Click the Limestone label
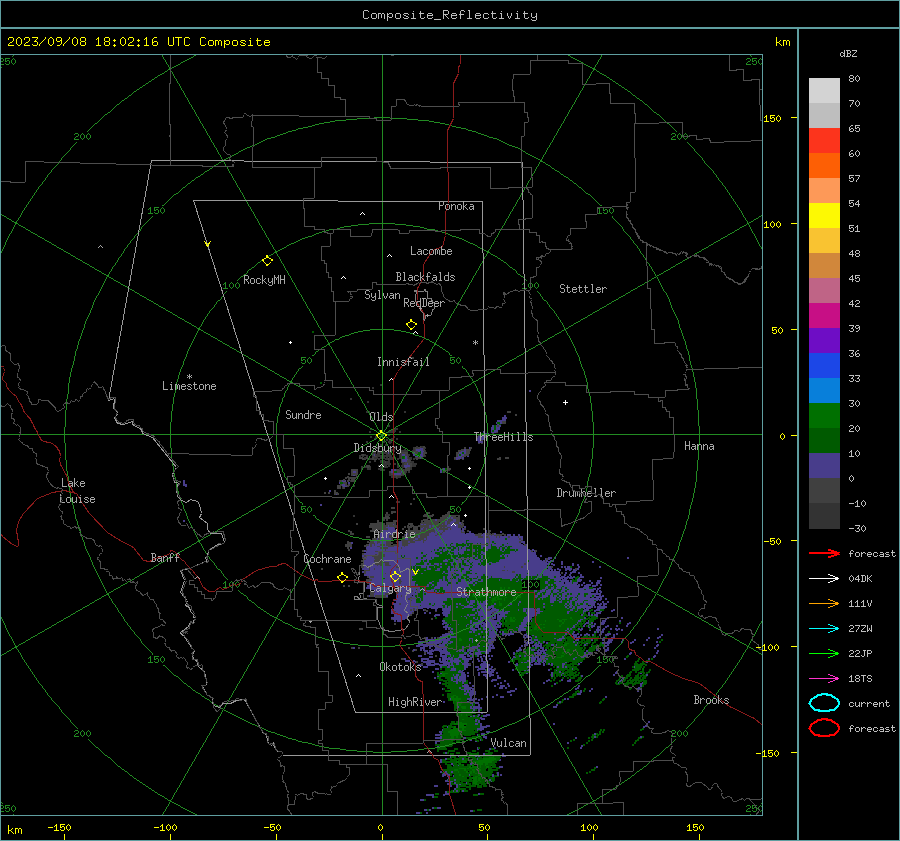 point(189,386)
